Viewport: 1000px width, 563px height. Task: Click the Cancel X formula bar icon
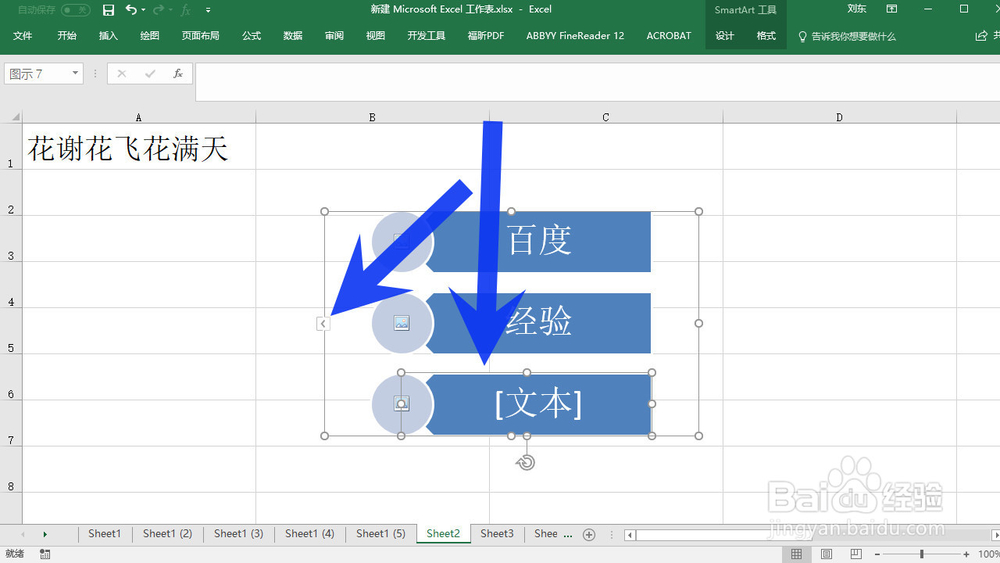[x=122, y=74]
